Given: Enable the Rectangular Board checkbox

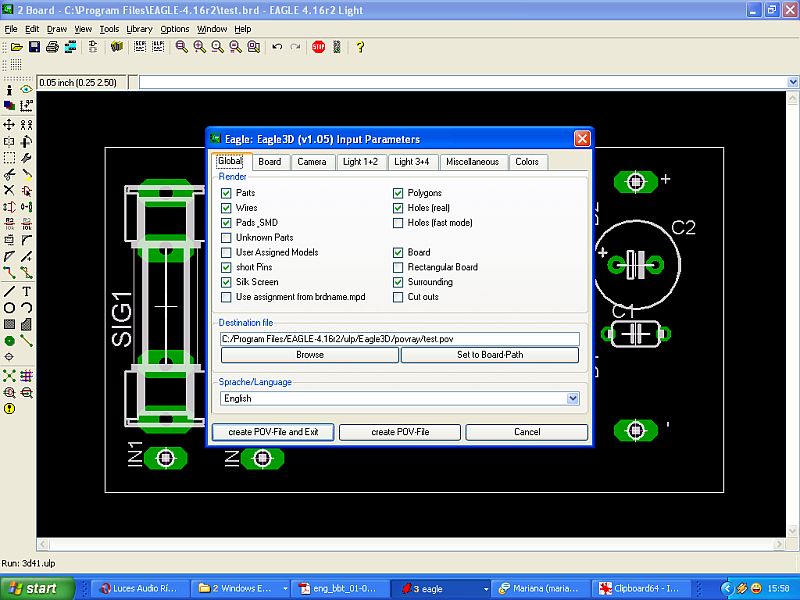Looking at the screenshot, I should (398, 267).
